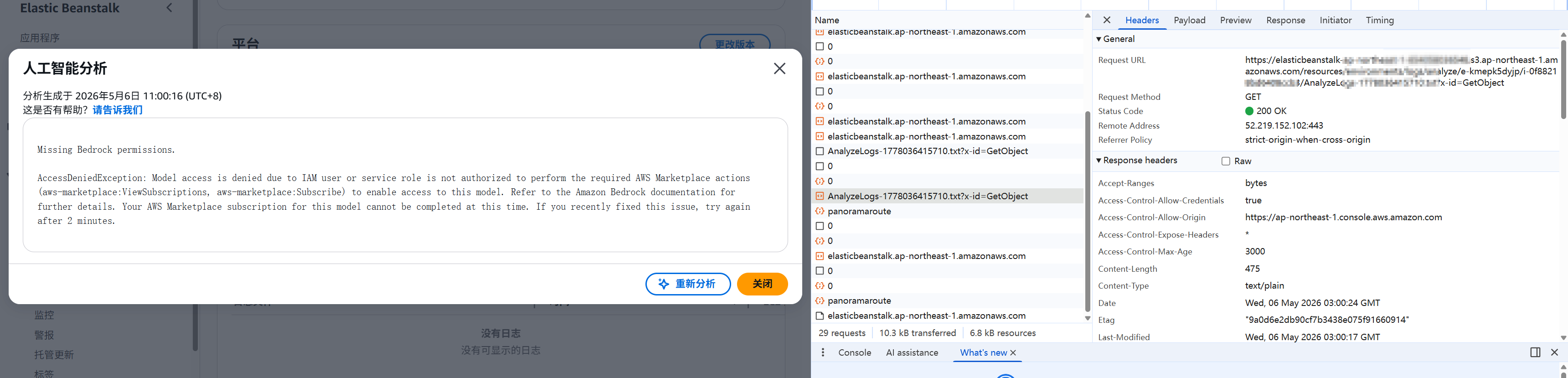Click the 更改版本 button behind the dialog
The image size is (1568, 378).
tap(735, 43)
